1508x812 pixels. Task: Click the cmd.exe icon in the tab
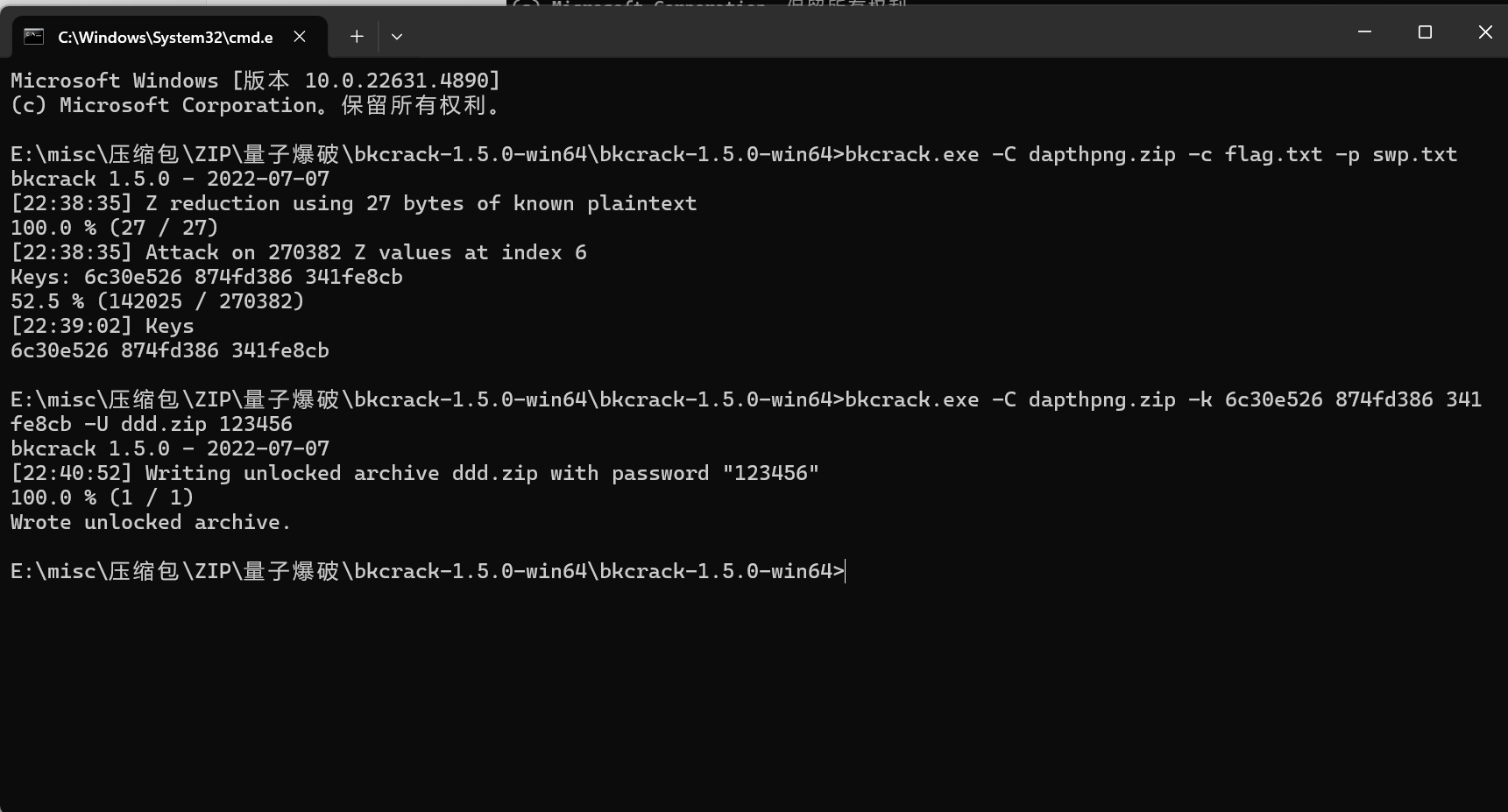(x=34, y=36)
